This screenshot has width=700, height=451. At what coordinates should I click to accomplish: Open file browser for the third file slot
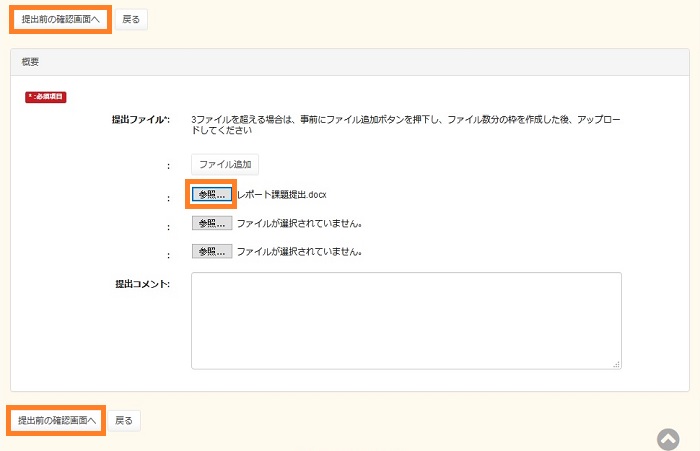(211, 251)
